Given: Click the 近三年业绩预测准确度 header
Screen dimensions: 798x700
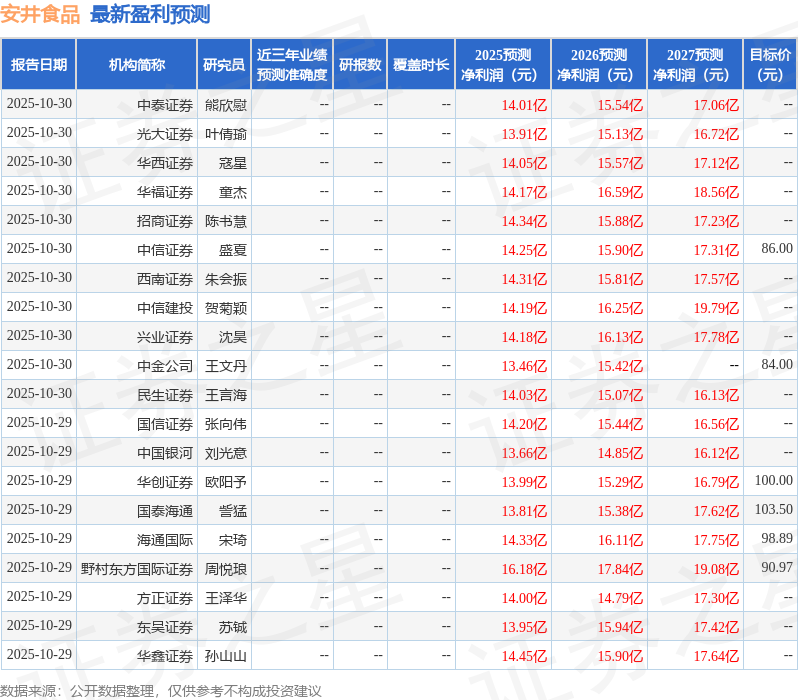Looking at the screenshot, I should pos(292,65).
